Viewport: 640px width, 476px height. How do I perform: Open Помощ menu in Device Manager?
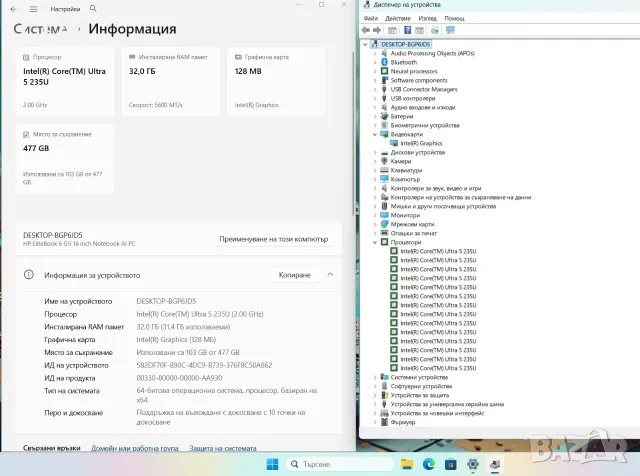[454, 18]
